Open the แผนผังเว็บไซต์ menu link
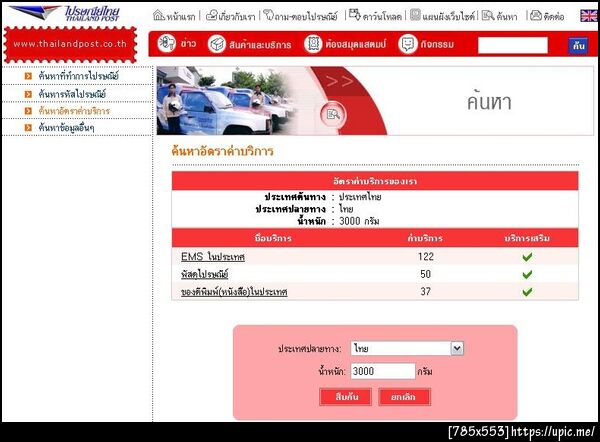The image size is (600, 442). 448,16
